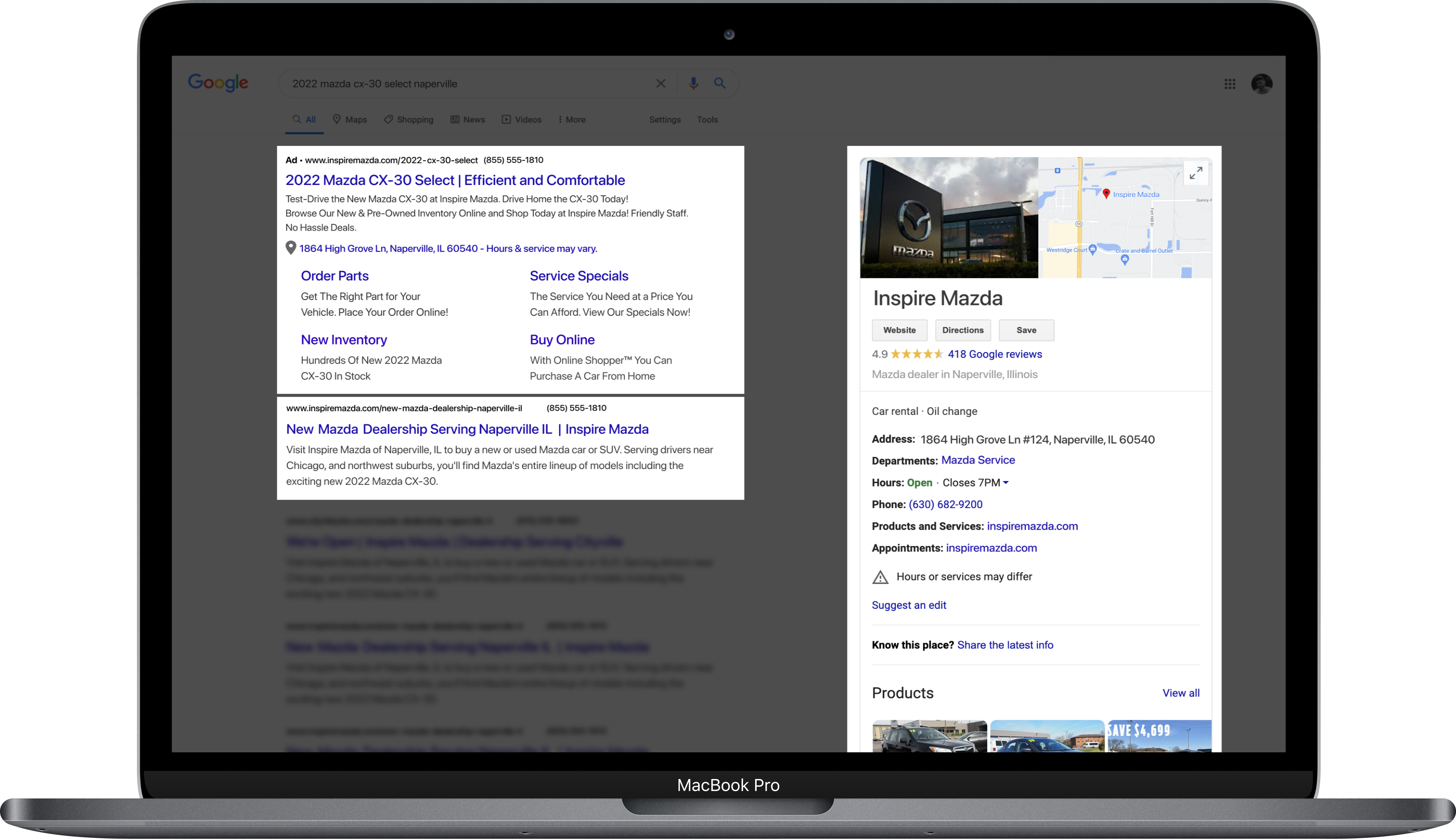Open search Tools
Image resolution: width=1456 pixels, height=839 pixels.
tap(707, 119)
